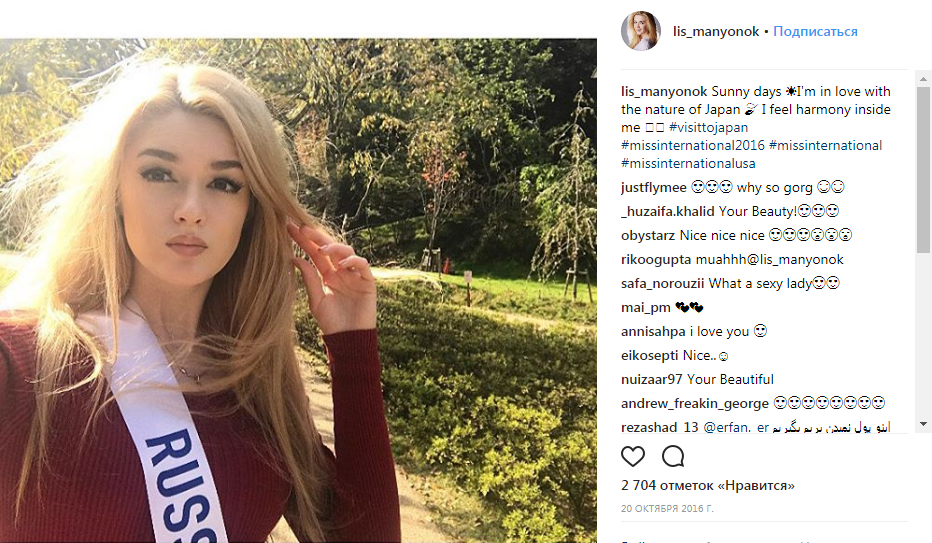Visit commenter justflymee's profile

click(x=653, y=188)
